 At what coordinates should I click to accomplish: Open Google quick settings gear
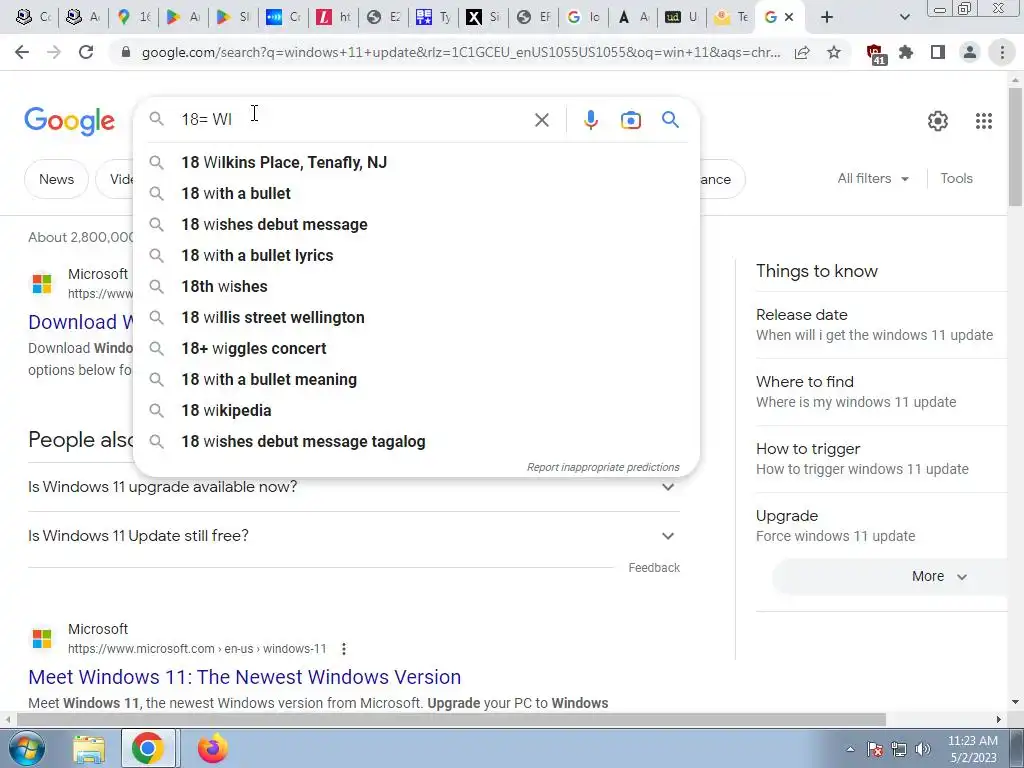(938, 121)
